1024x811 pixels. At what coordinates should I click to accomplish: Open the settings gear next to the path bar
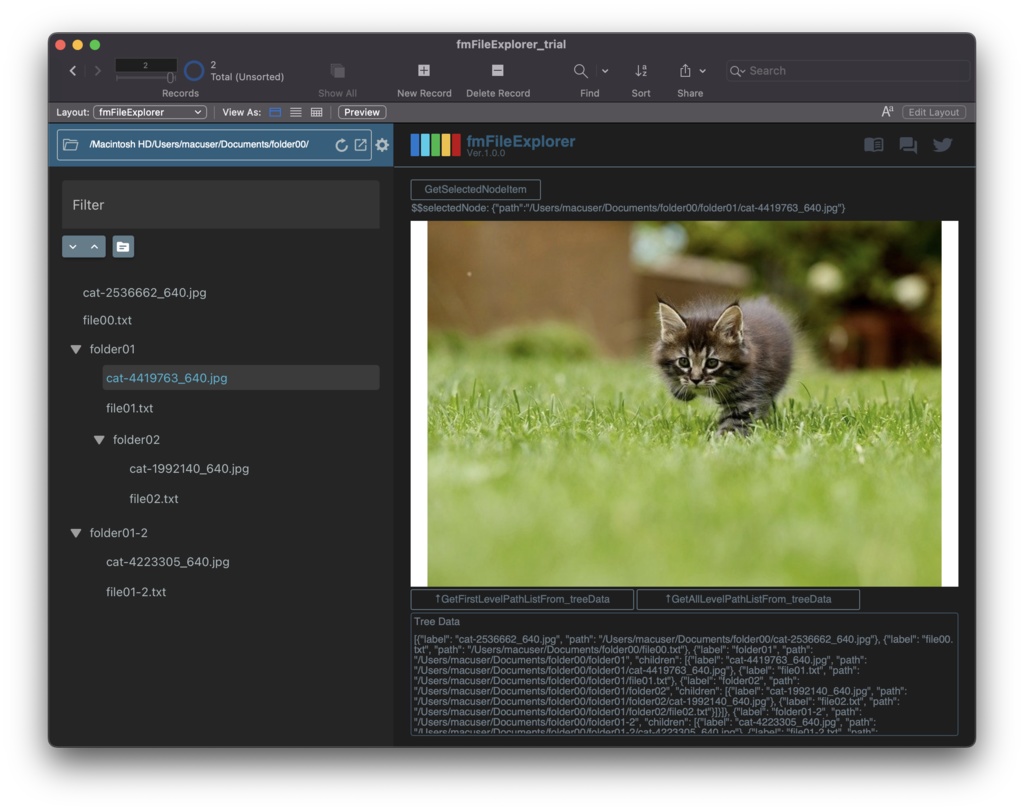point(381,144)
